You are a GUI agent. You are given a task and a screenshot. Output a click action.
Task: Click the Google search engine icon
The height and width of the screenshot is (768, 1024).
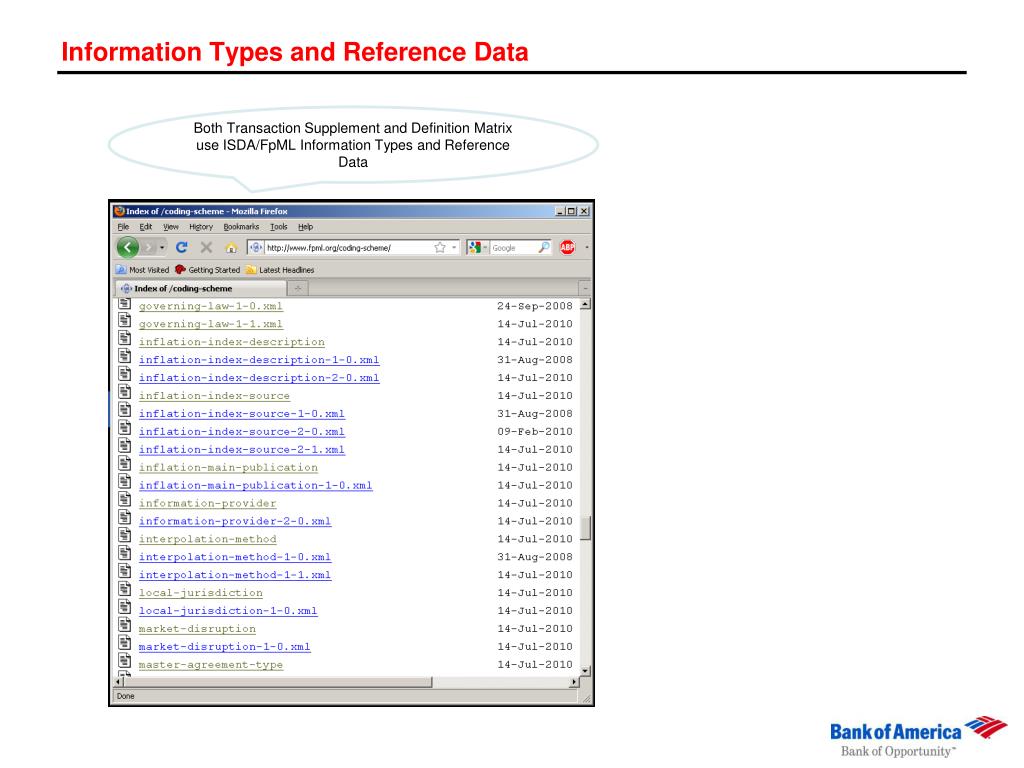pos(475,248)
